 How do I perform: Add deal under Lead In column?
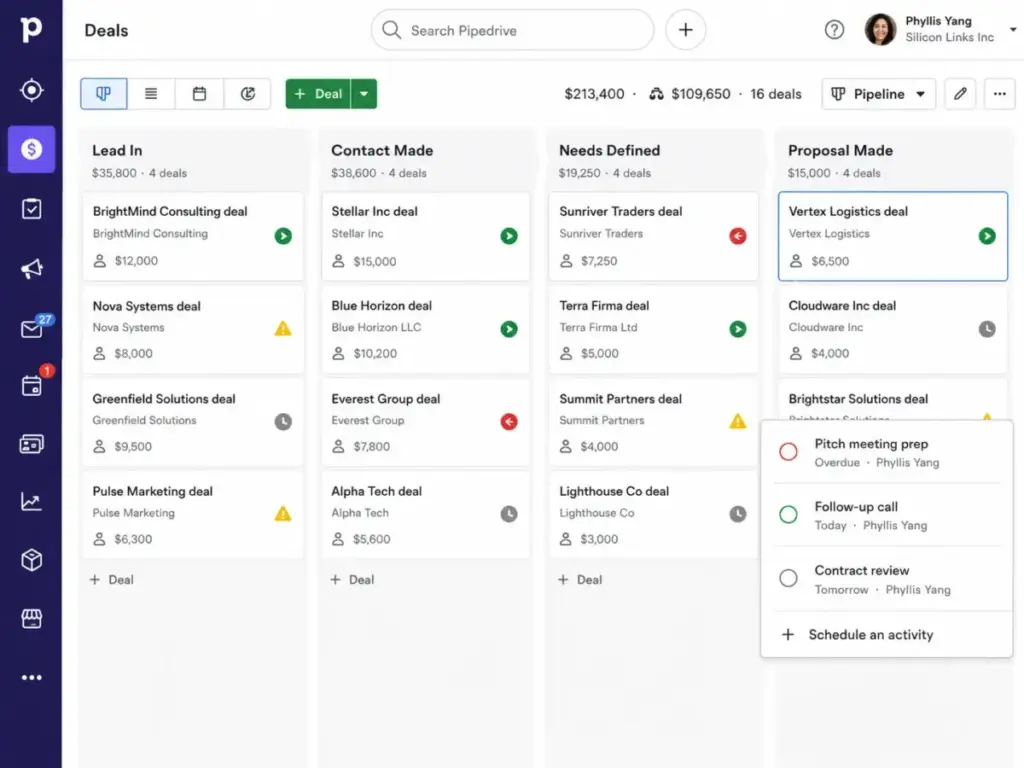pyautogui.click(x=112, y=580)
